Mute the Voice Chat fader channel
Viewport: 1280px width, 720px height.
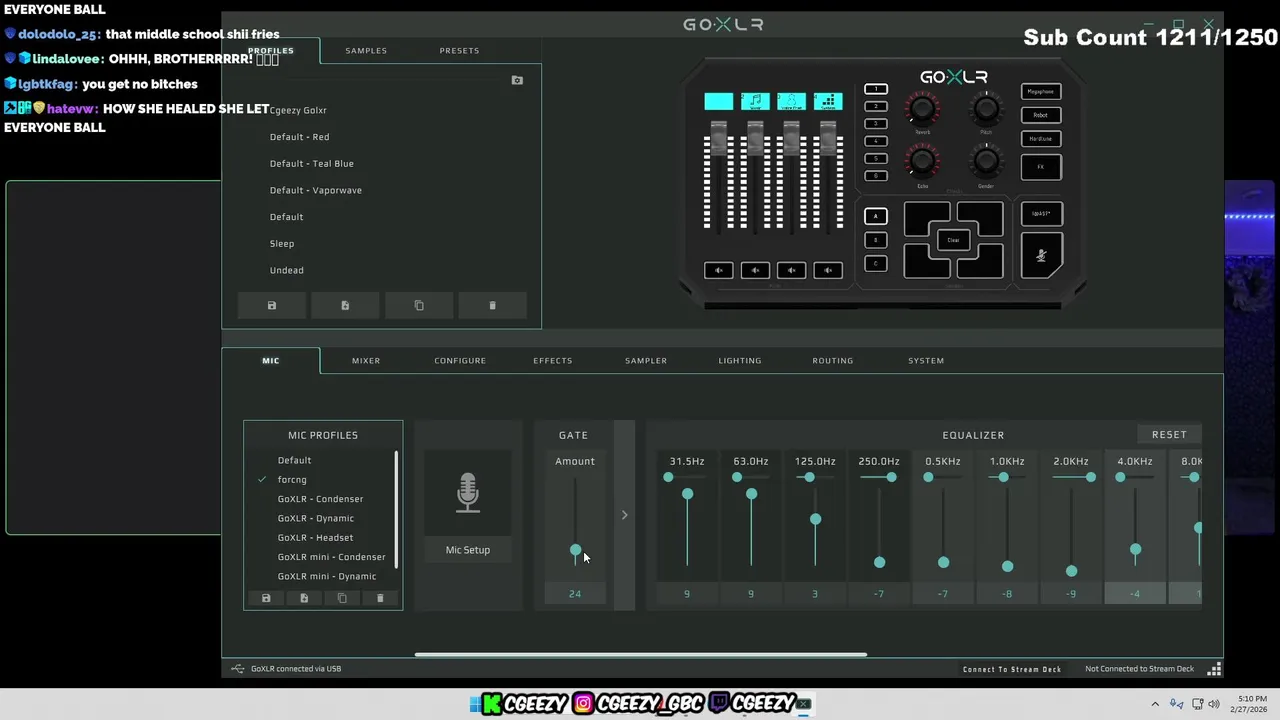coord(791,270)
